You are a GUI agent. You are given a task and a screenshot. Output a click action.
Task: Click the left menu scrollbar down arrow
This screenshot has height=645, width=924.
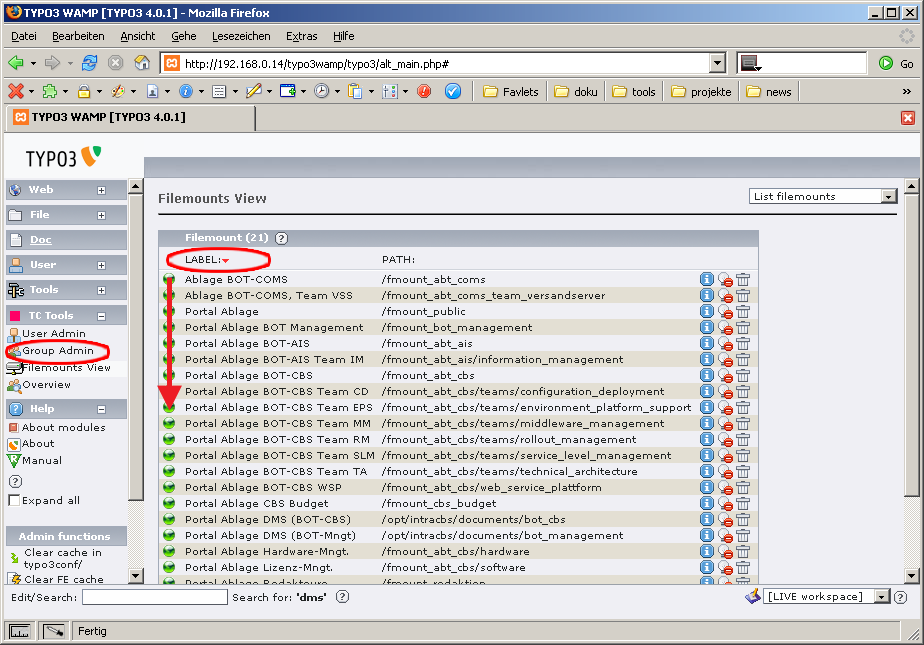136,575
